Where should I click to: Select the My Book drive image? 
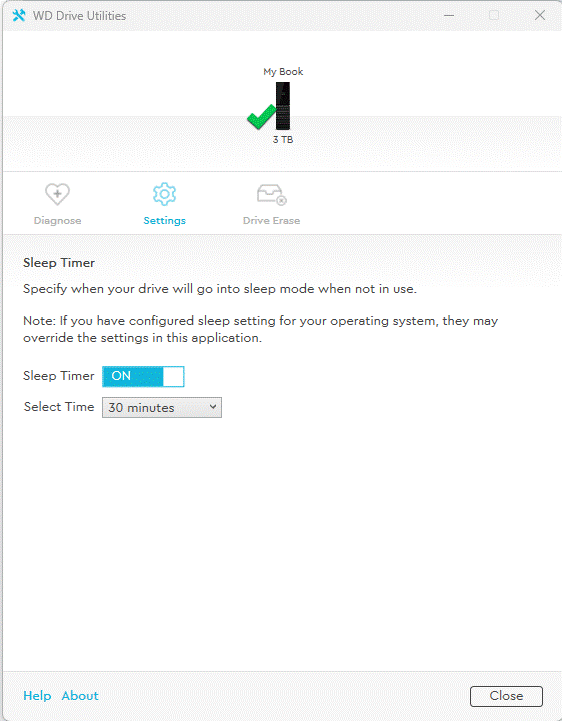coord(283,106)
